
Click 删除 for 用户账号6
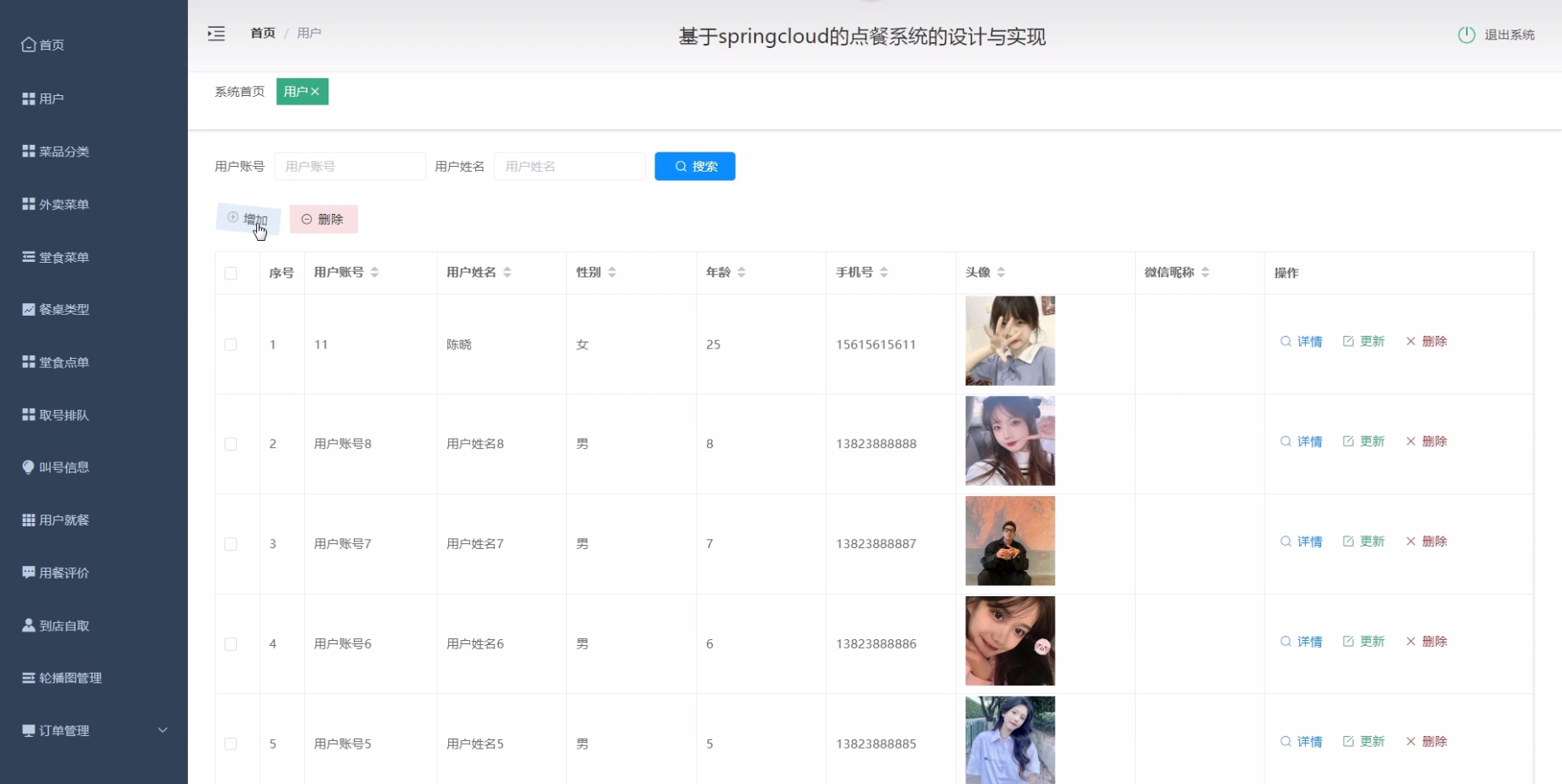(x=1426, y=642)
